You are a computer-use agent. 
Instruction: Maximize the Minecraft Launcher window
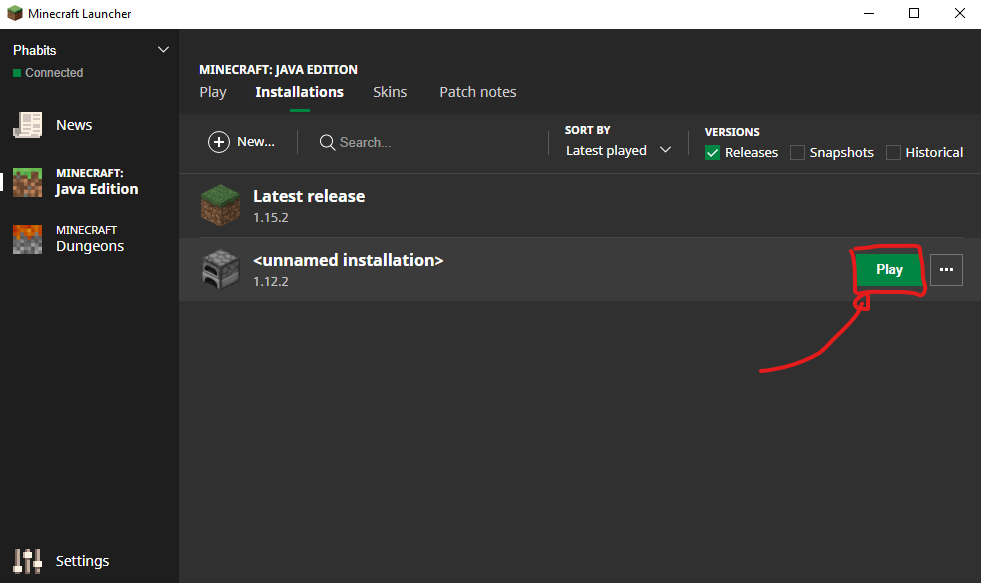(x=914, y=13)
